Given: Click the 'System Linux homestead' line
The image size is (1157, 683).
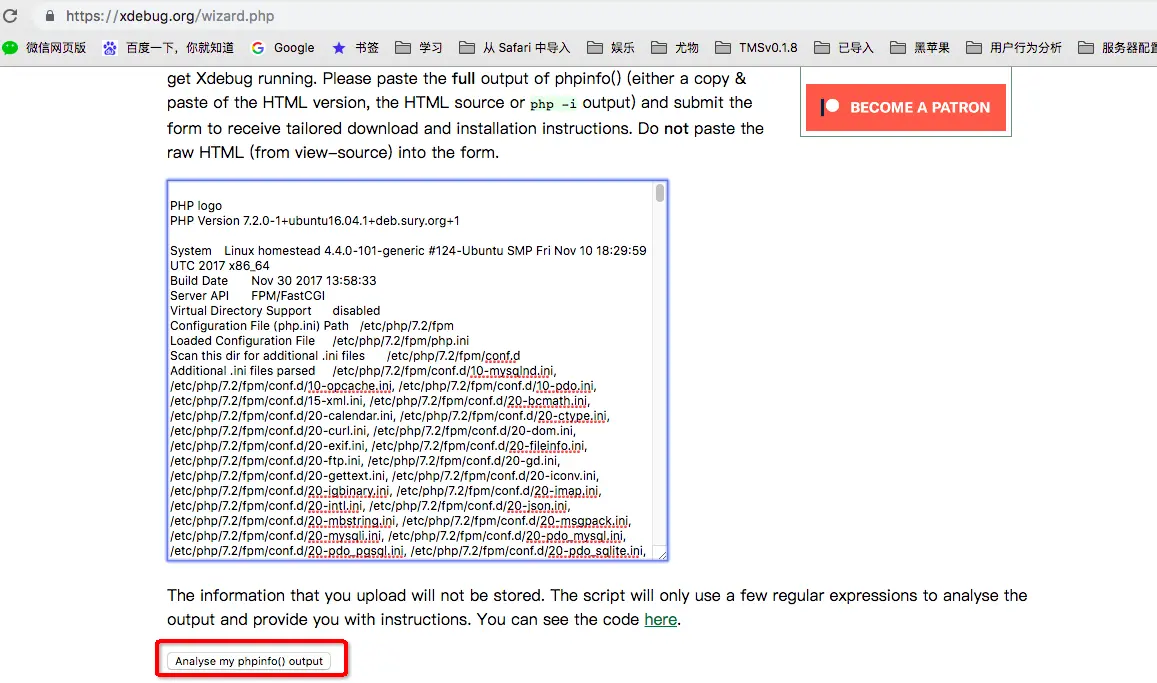Looking at the screenshot, I should pyautogui.click(x=408, y=258).
